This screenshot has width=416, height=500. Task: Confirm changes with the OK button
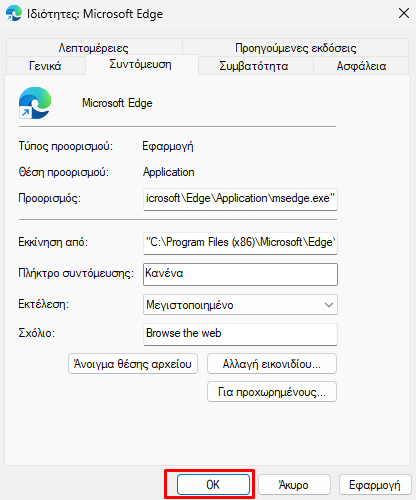pos(213,484)
